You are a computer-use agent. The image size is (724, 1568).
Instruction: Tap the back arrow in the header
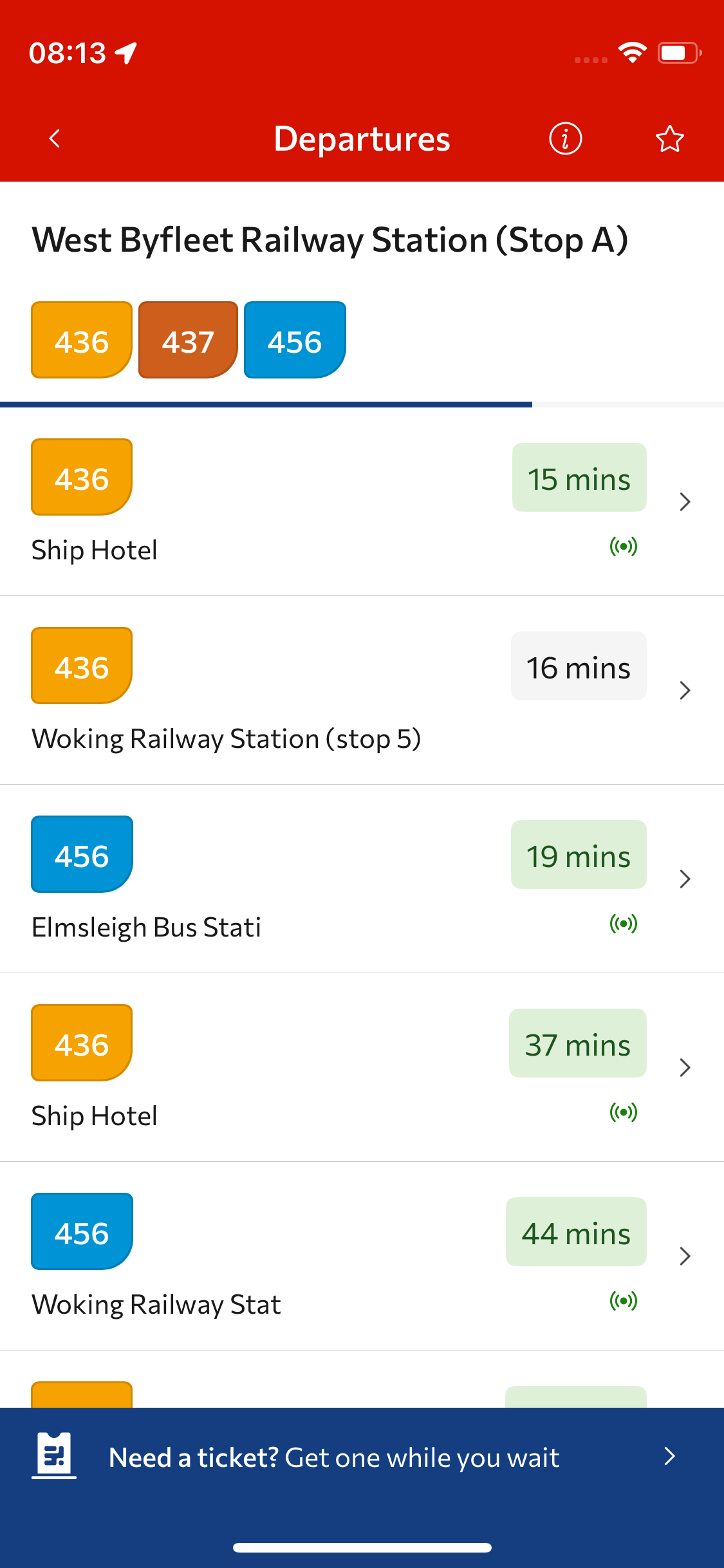pos(55,138)
